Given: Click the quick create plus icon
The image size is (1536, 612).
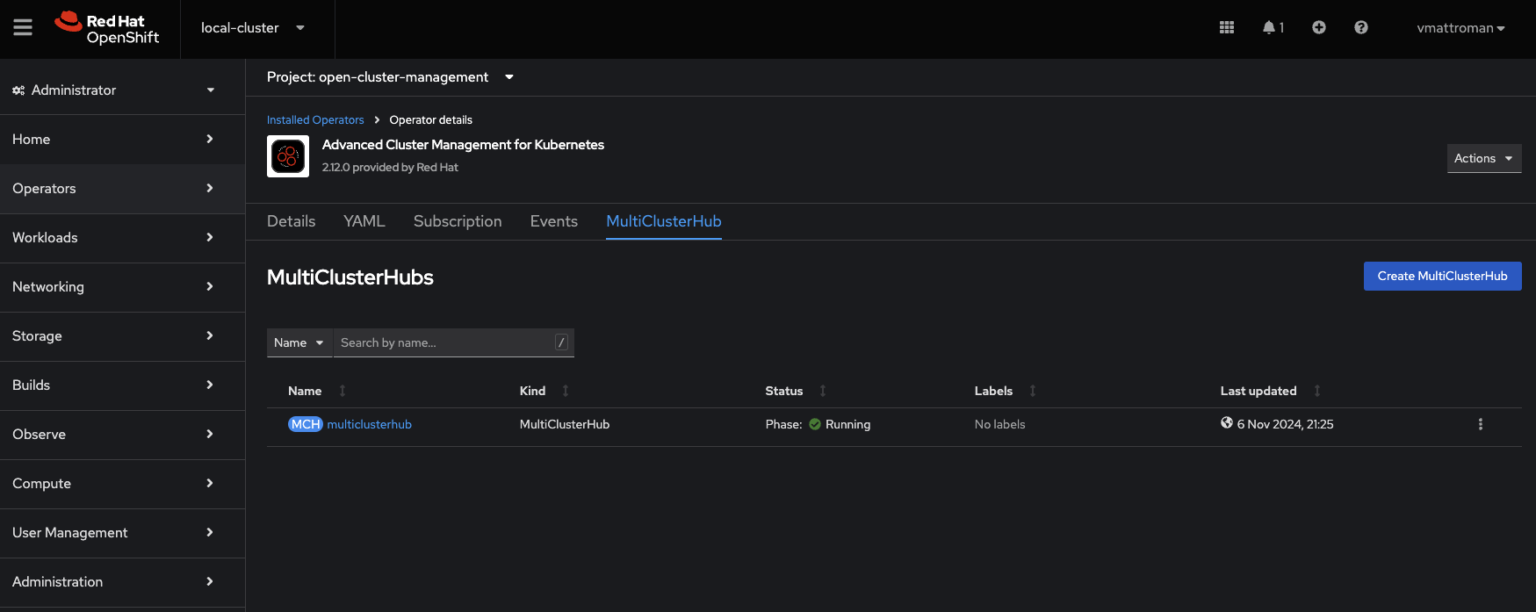Looking at the screenshot, I should [1318, 27].
